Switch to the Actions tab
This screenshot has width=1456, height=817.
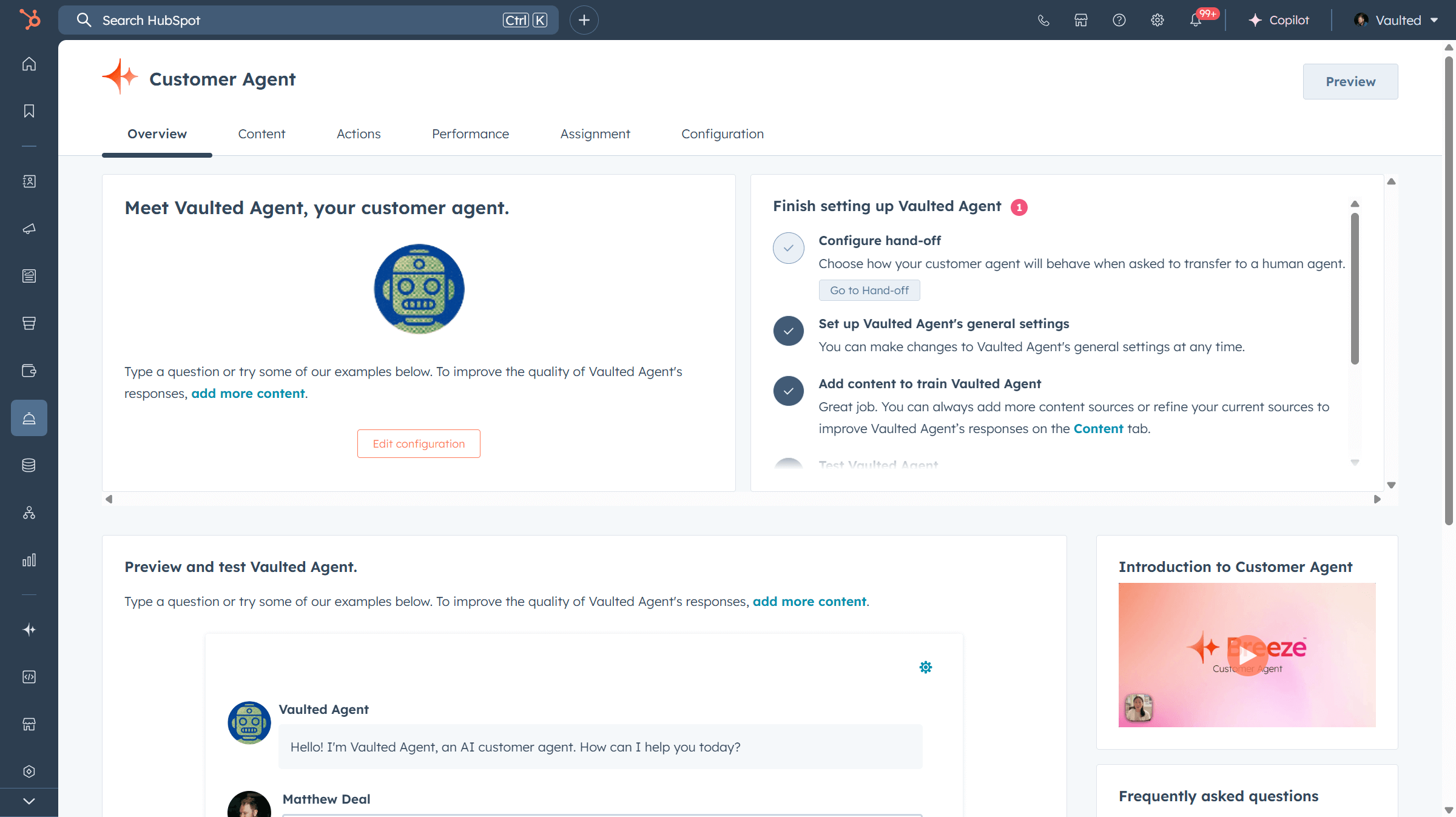coord(359,134)
